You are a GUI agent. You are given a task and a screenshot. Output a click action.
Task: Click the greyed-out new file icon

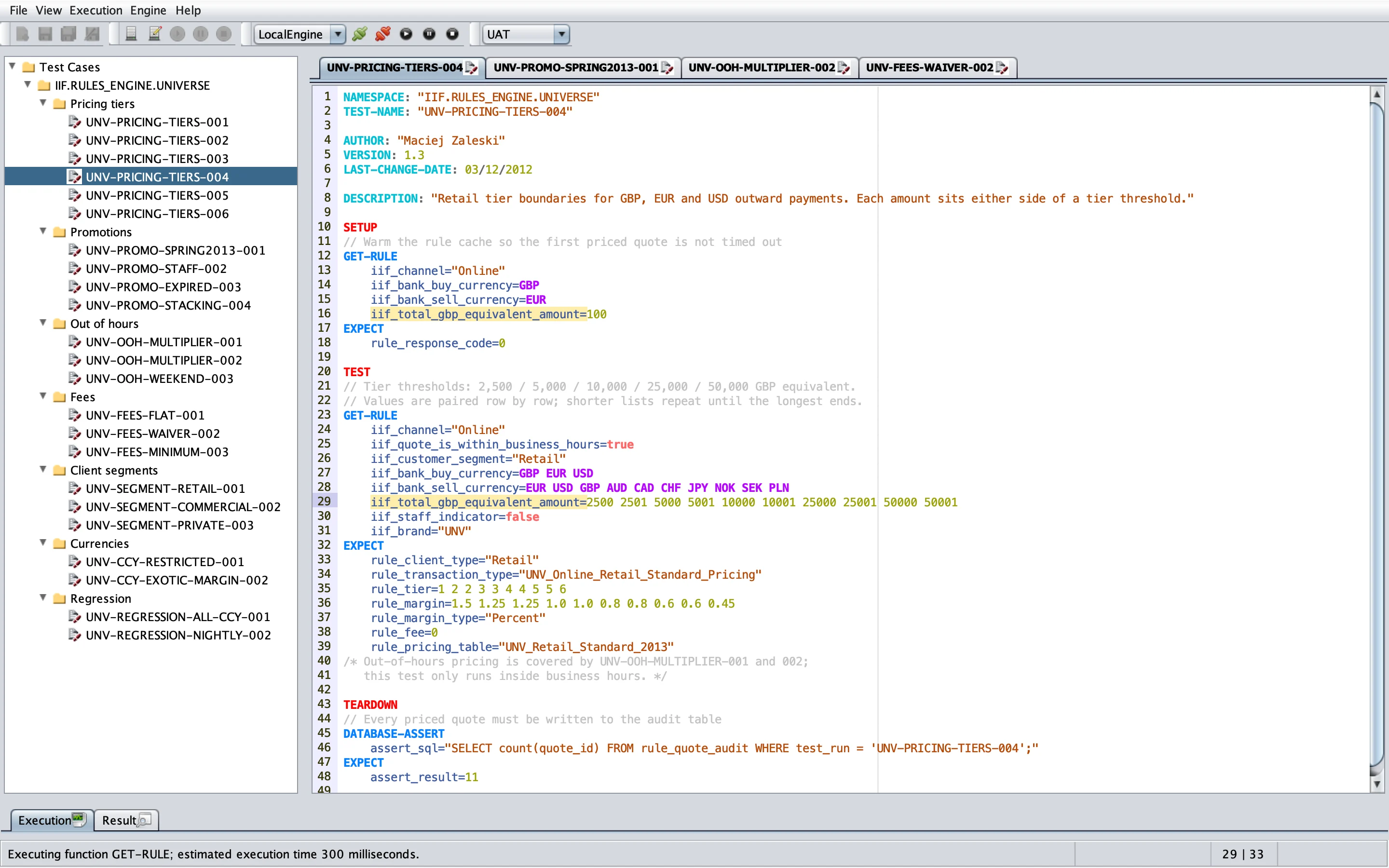22,34
